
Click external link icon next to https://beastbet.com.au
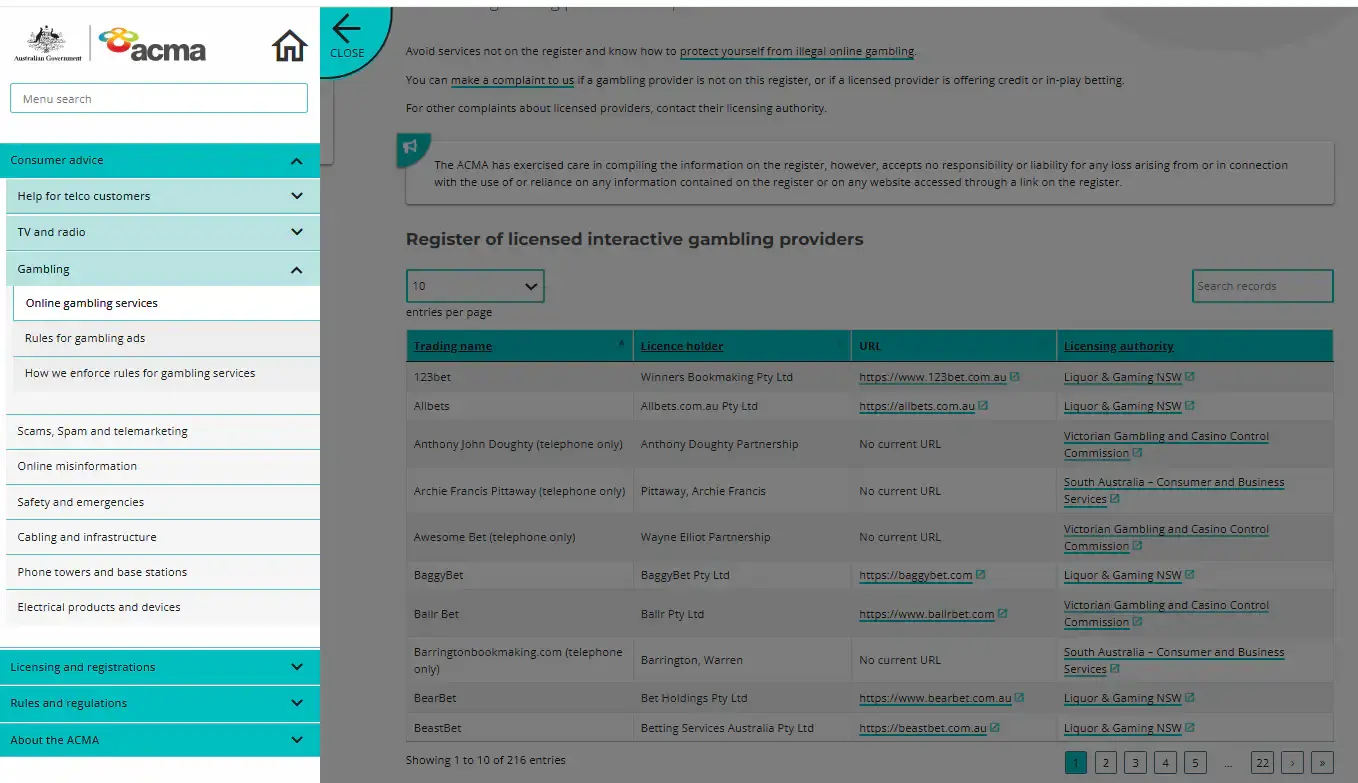coord(995,728)
